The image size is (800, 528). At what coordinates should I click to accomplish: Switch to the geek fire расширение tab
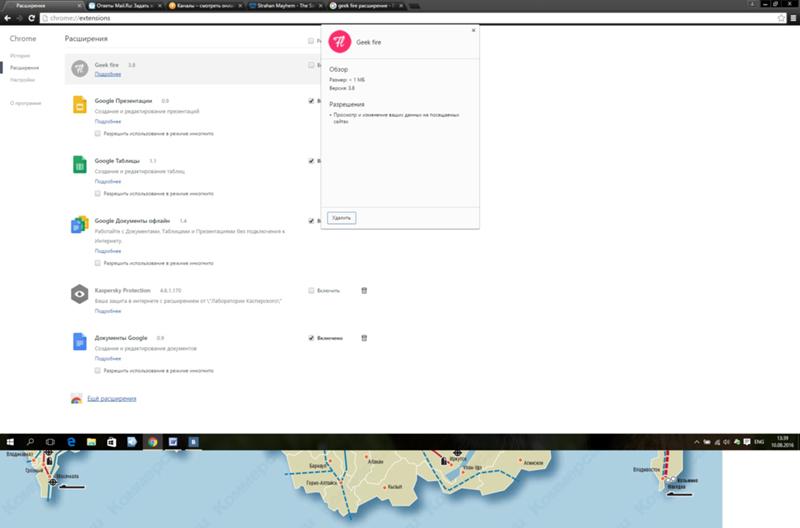pos(366,6)
